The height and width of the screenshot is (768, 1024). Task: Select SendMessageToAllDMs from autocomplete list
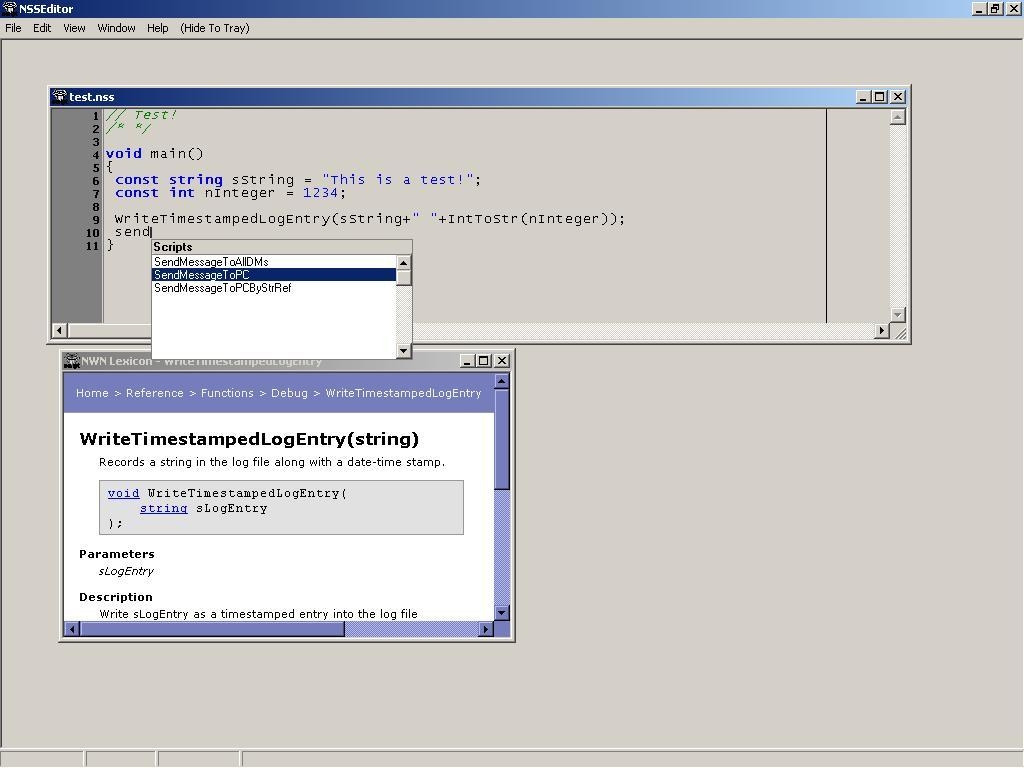[211, 262]
